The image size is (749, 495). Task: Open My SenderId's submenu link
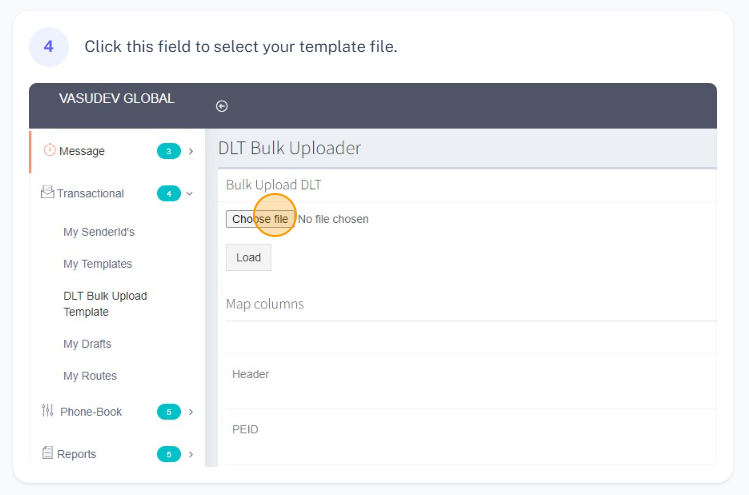[x=99, y=232]
